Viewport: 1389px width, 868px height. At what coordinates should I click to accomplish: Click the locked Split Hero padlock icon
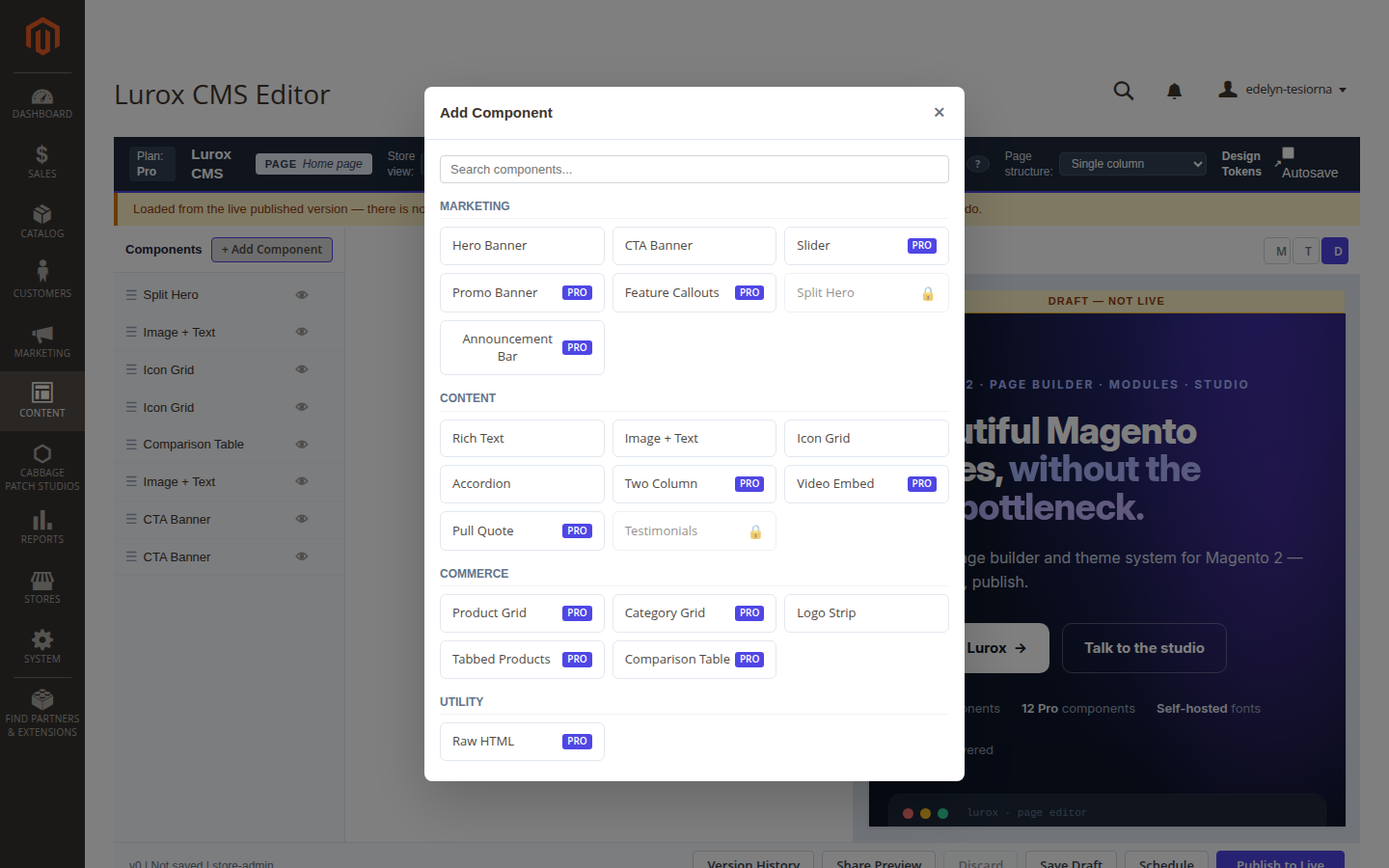[x=928, y=293]
